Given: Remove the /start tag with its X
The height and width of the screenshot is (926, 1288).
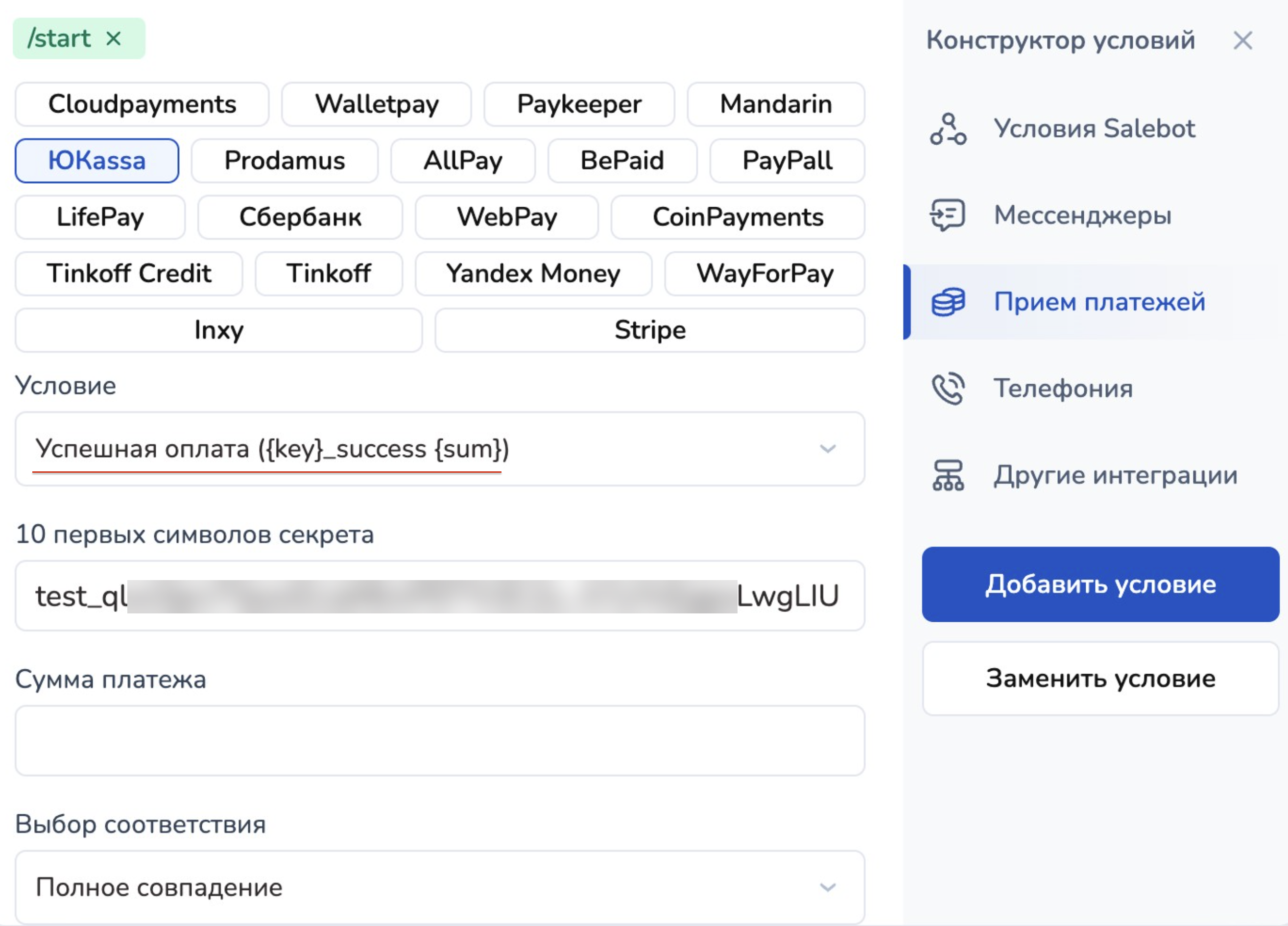Looking at the screenshot, I should (x=114, y=39).
